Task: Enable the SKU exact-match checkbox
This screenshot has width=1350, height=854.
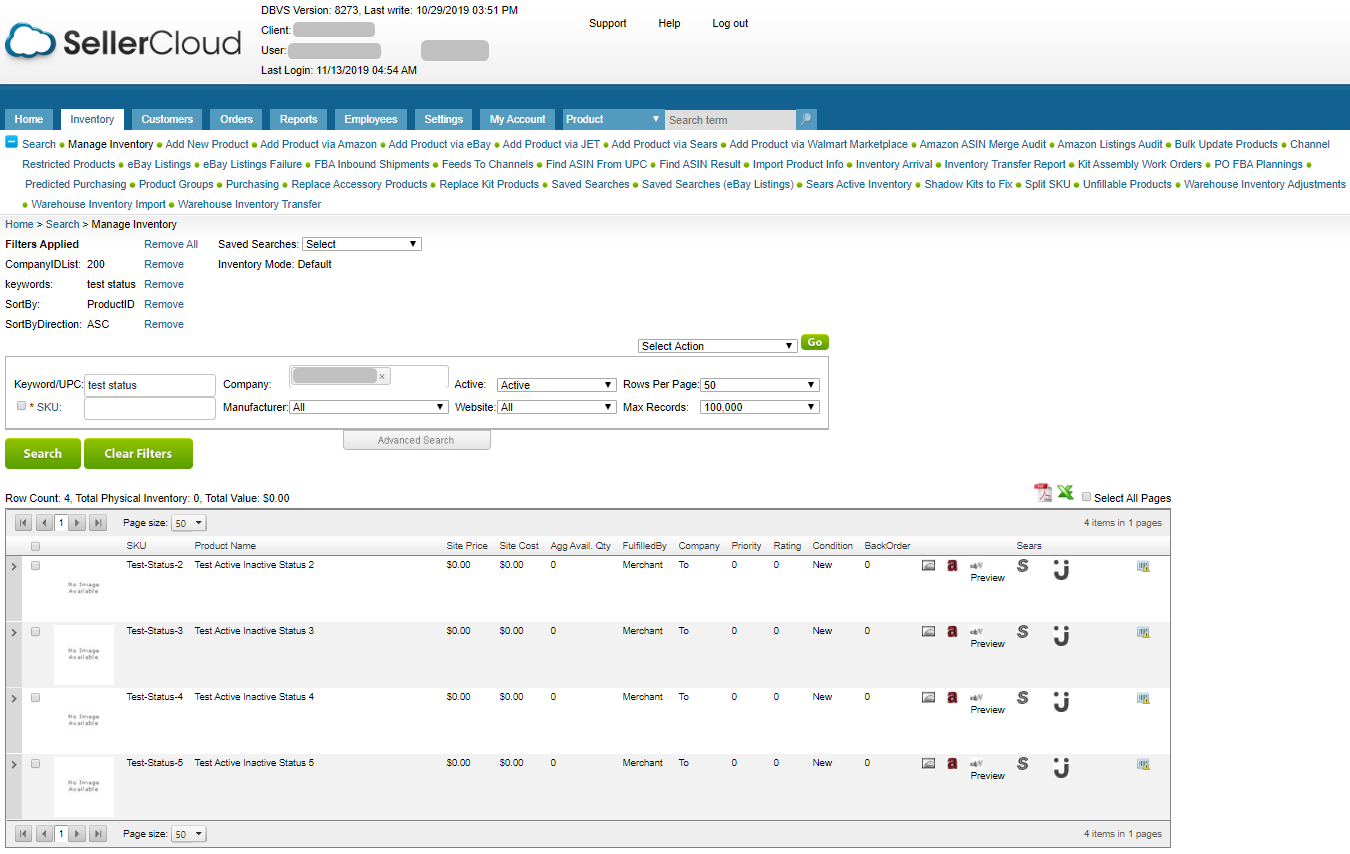Action: click(x=22, y=406)
